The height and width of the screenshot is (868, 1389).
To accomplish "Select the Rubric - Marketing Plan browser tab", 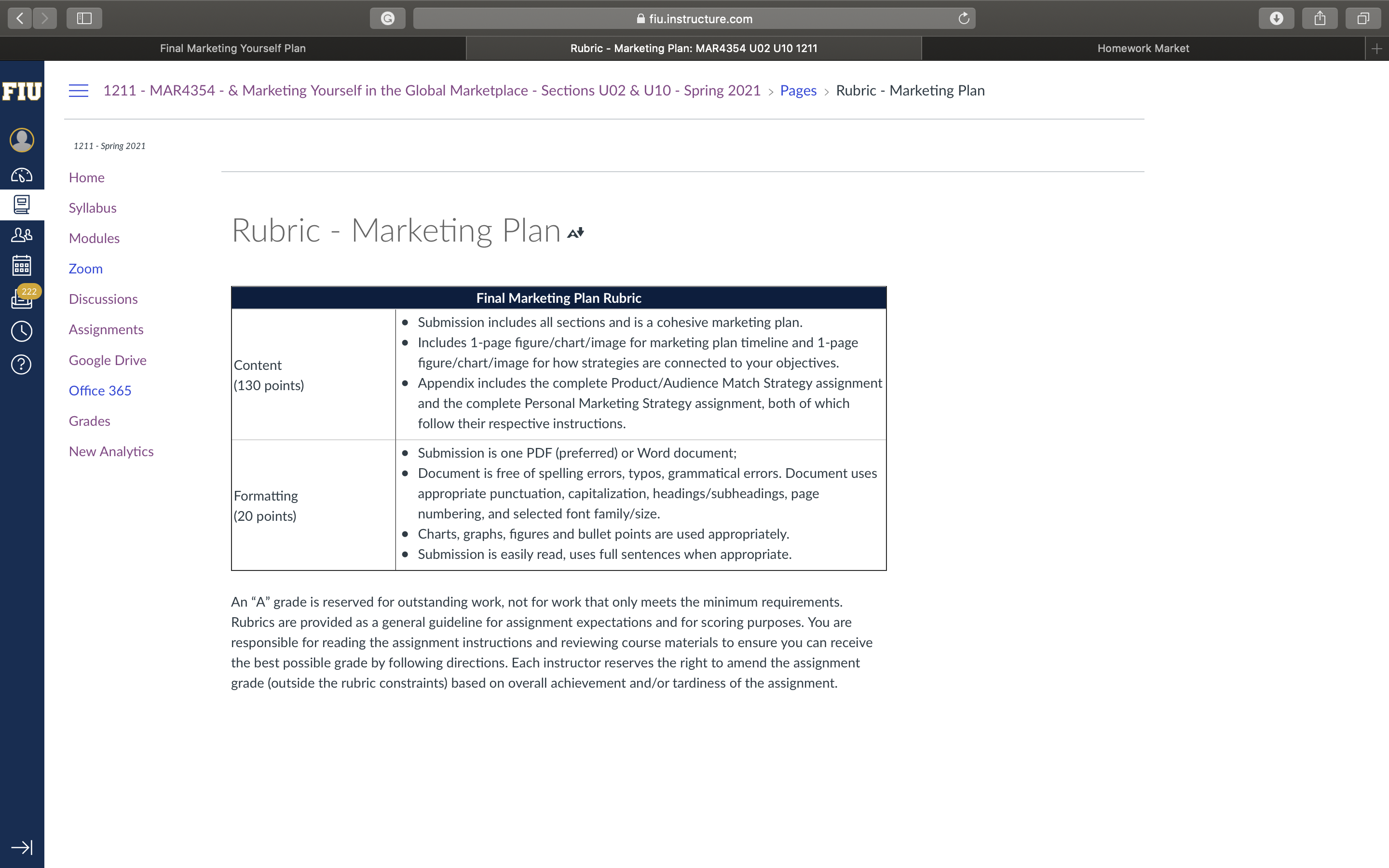I will (694, 49).
